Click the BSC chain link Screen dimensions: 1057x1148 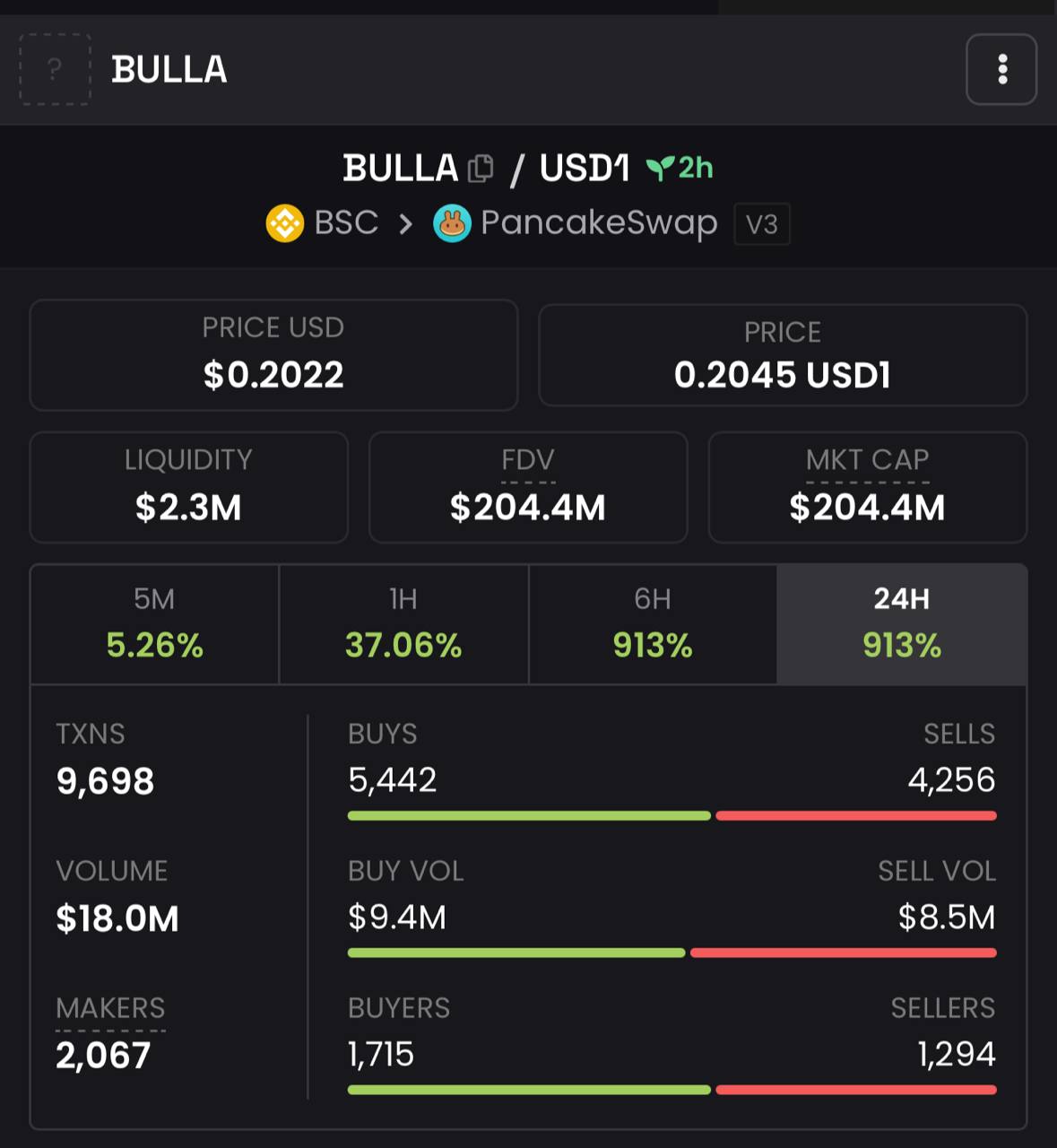coord(346,222)
